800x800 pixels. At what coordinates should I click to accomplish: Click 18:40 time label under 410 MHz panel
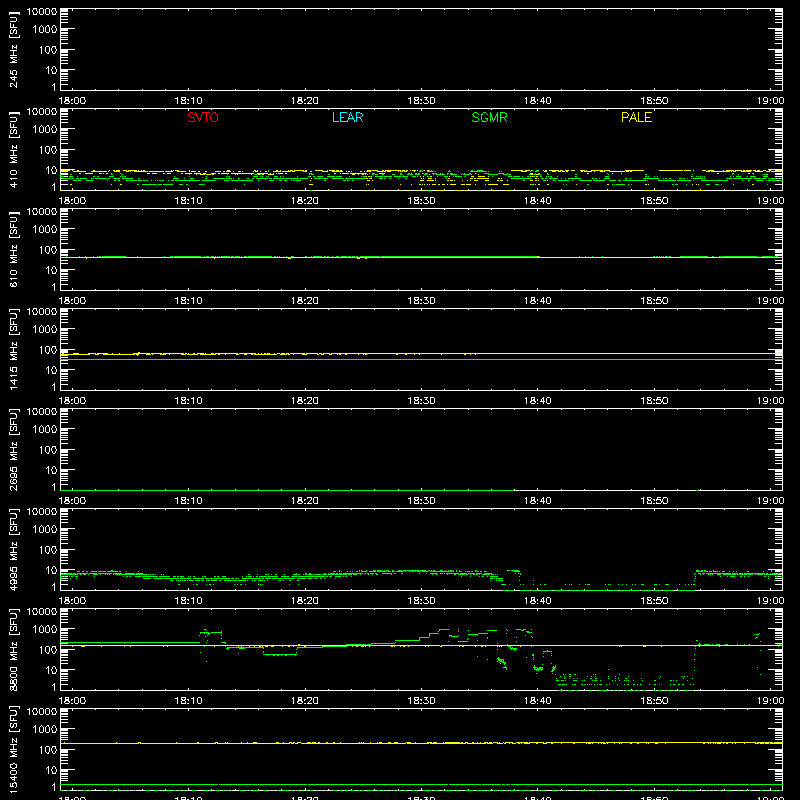[x=538, y=201]
